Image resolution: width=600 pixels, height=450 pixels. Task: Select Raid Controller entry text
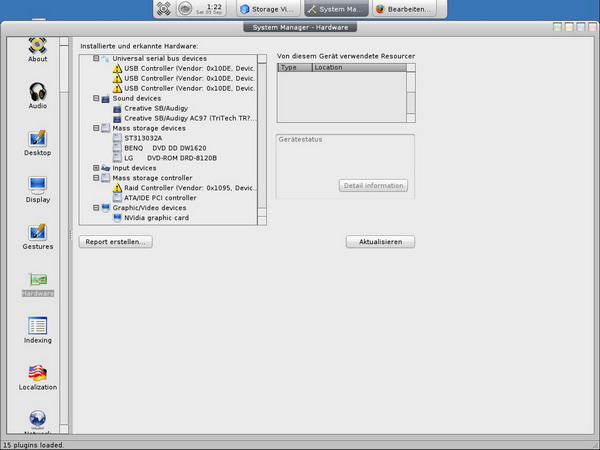(190, 188)
